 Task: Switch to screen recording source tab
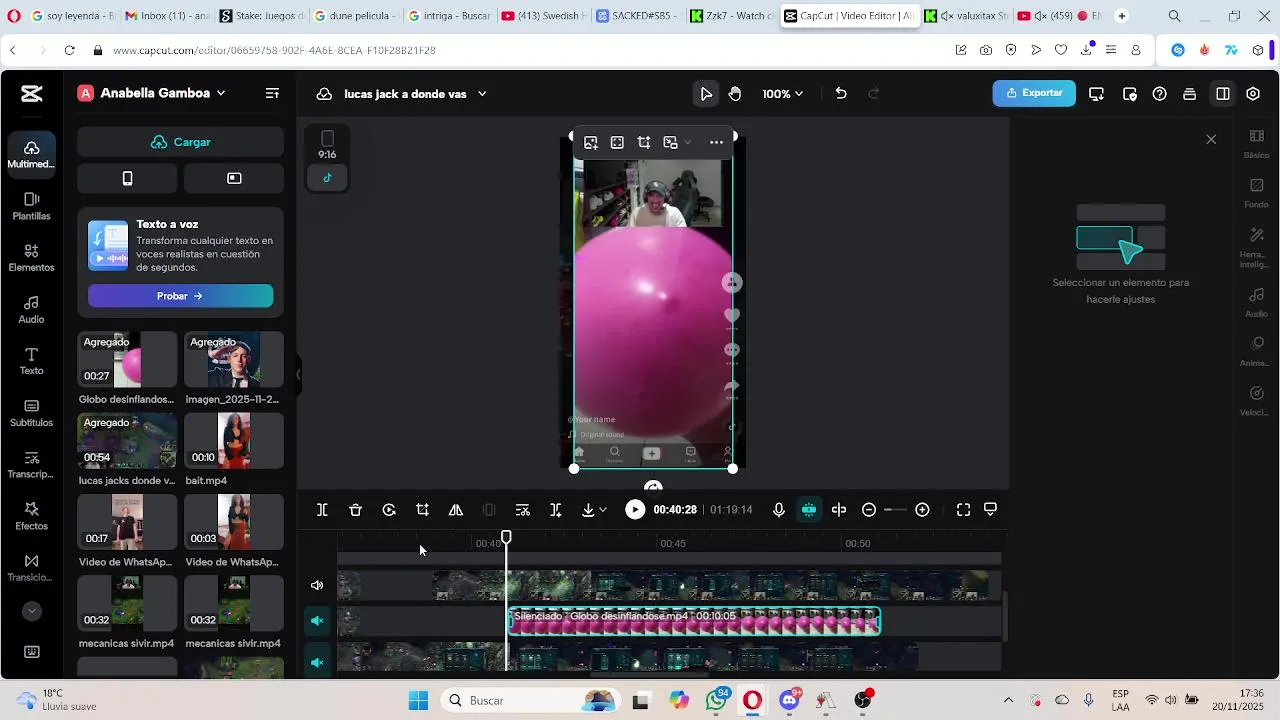click(x=234, y=178)
